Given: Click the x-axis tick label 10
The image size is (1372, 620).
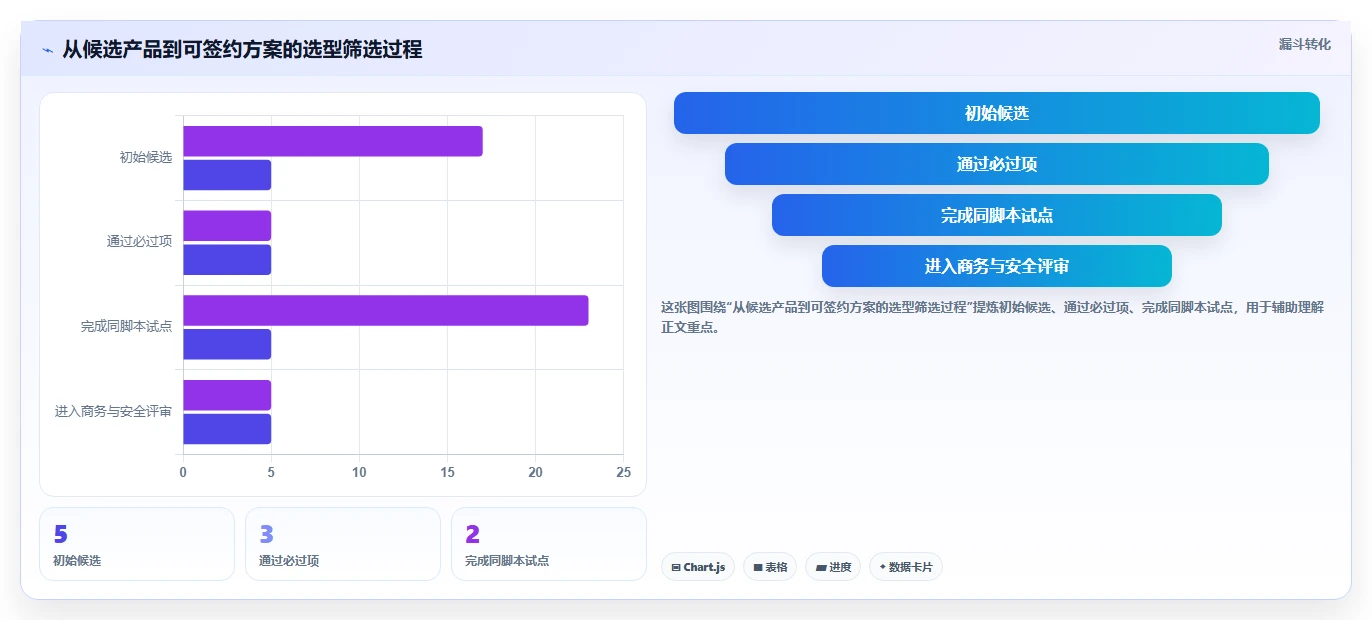Looking at the screenshot, I should coord(359,472).
